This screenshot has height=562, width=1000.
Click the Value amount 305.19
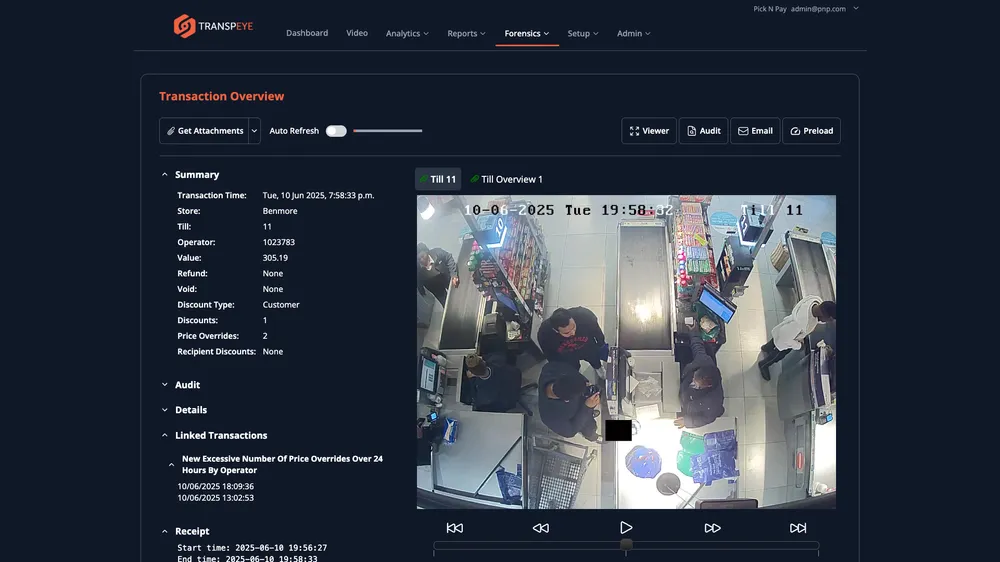pos(275,258)
